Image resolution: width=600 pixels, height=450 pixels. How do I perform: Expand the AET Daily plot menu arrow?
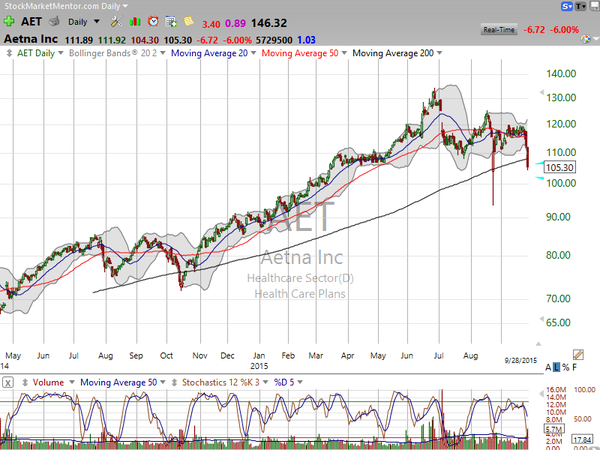pyautogui.click(x=60, y=53)
